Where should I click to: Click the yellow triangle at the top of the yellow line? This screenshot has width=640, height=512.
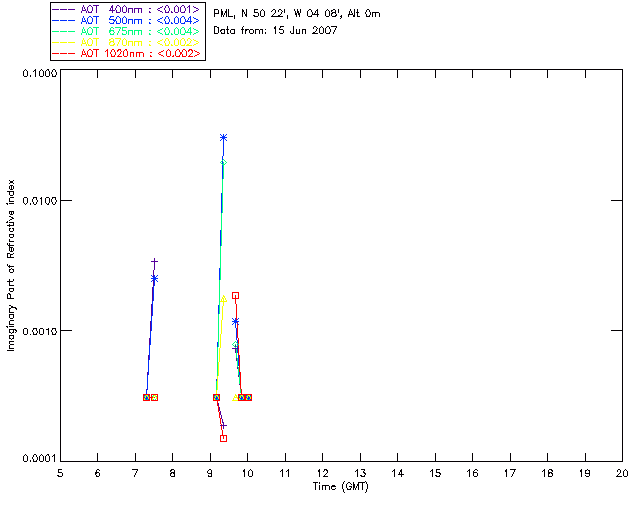click(x=223, y=299)
